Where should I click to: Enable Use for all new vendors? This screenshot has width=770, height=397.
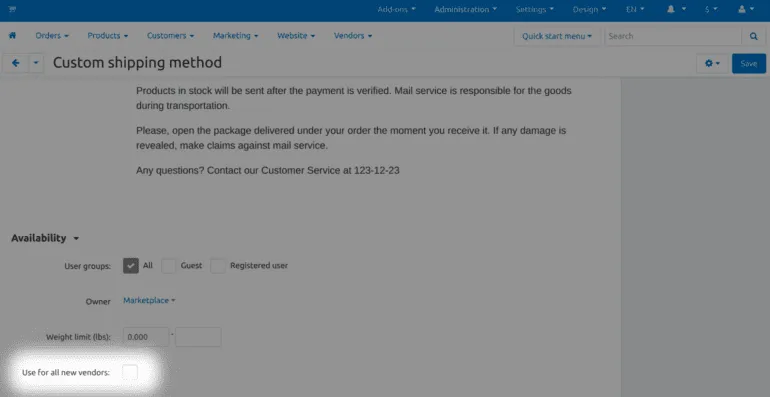point(130,372)
